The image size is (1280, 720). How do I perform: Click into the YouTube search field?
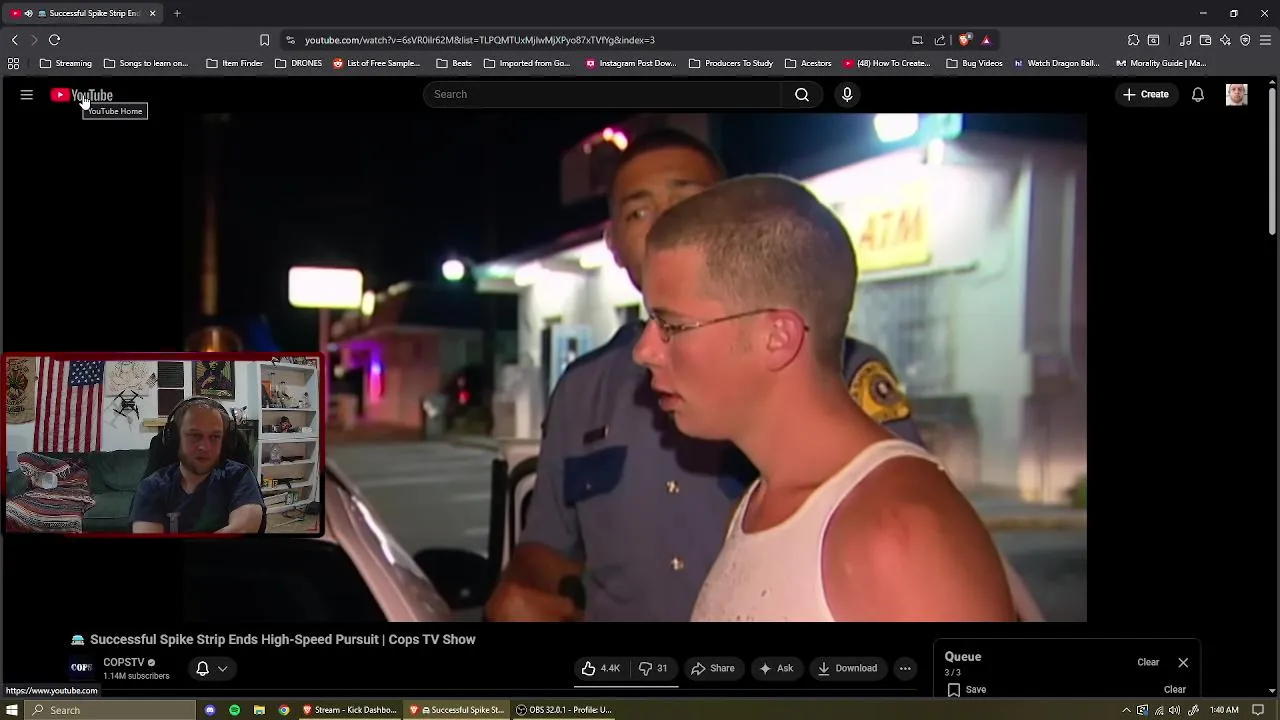(x=603, y=94)
